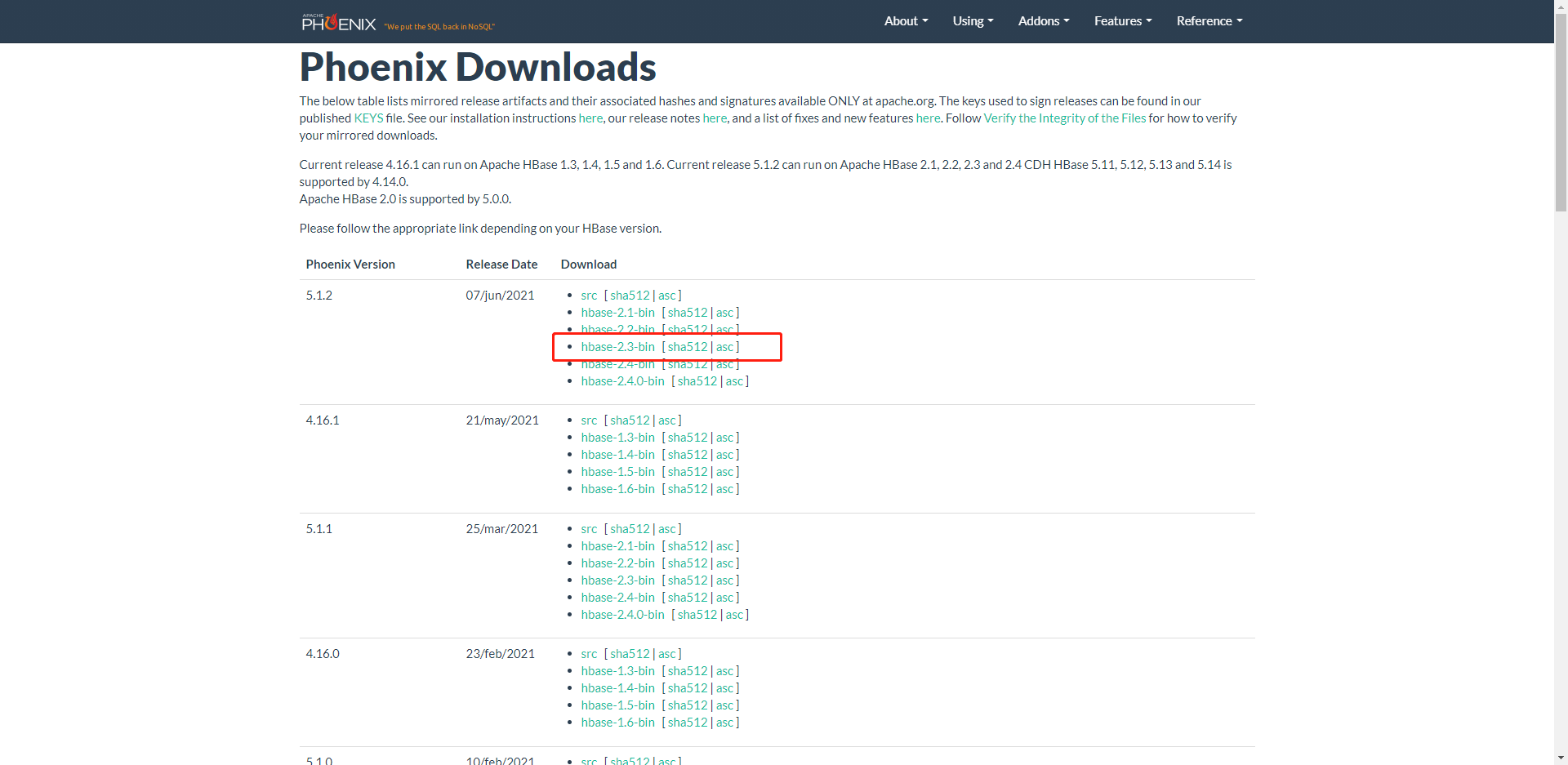The height and width of the screenshot is (765, 1568).
Task: Select the '4.16.1' version cell
Action: 323,420
